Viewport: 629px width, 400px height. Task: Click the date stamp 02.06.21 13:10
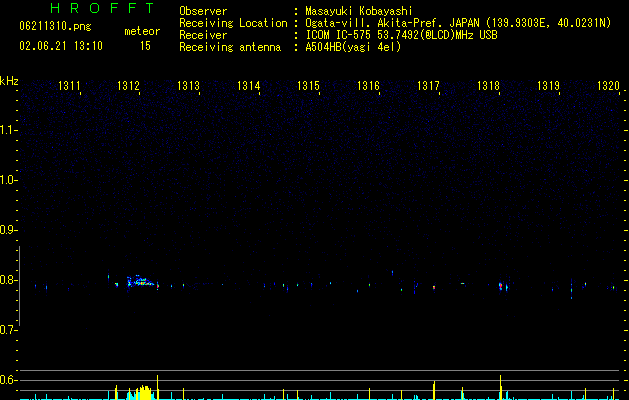click(x=61, y=46)
